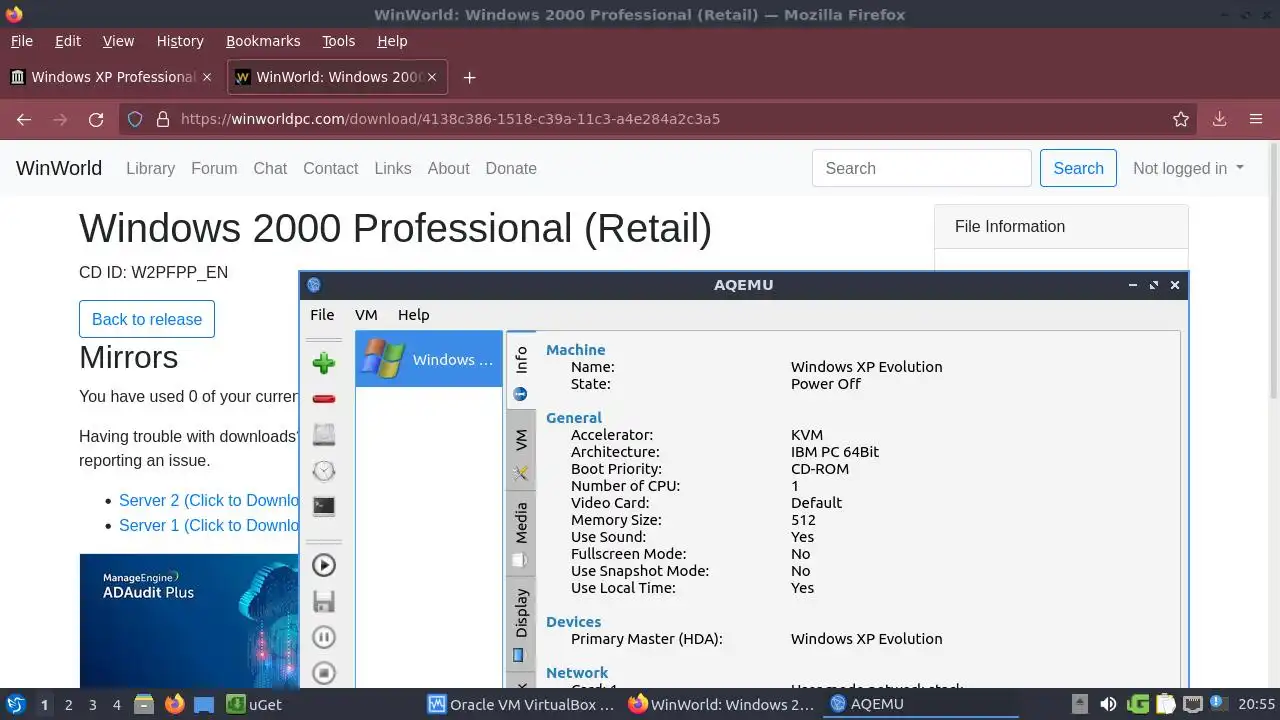1280x720 pixels.
Task: Switch to the Media vertical tab
Action: (521, 533)
